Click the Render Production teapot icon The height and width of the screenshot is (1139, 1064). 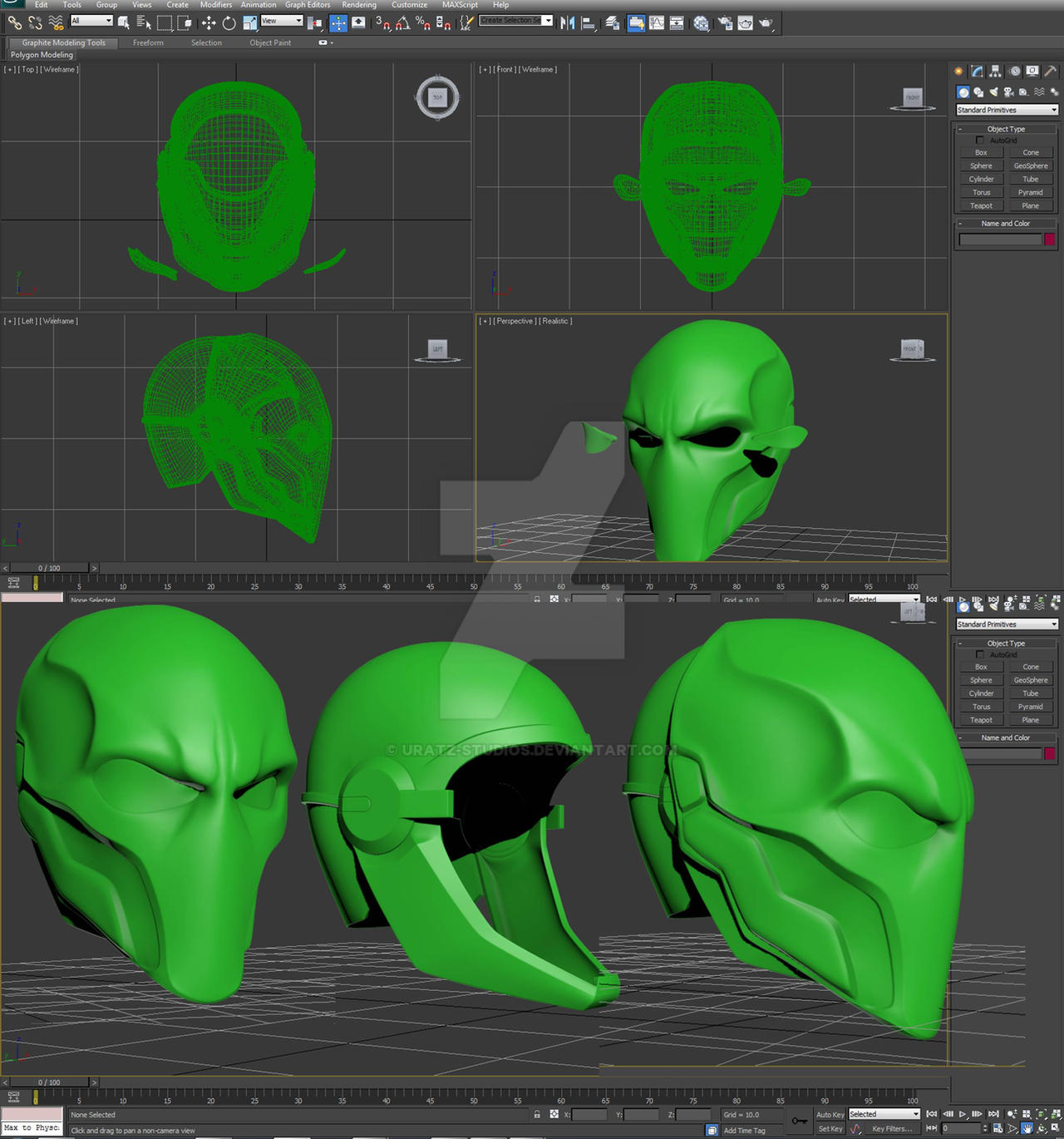click(766, 22)
